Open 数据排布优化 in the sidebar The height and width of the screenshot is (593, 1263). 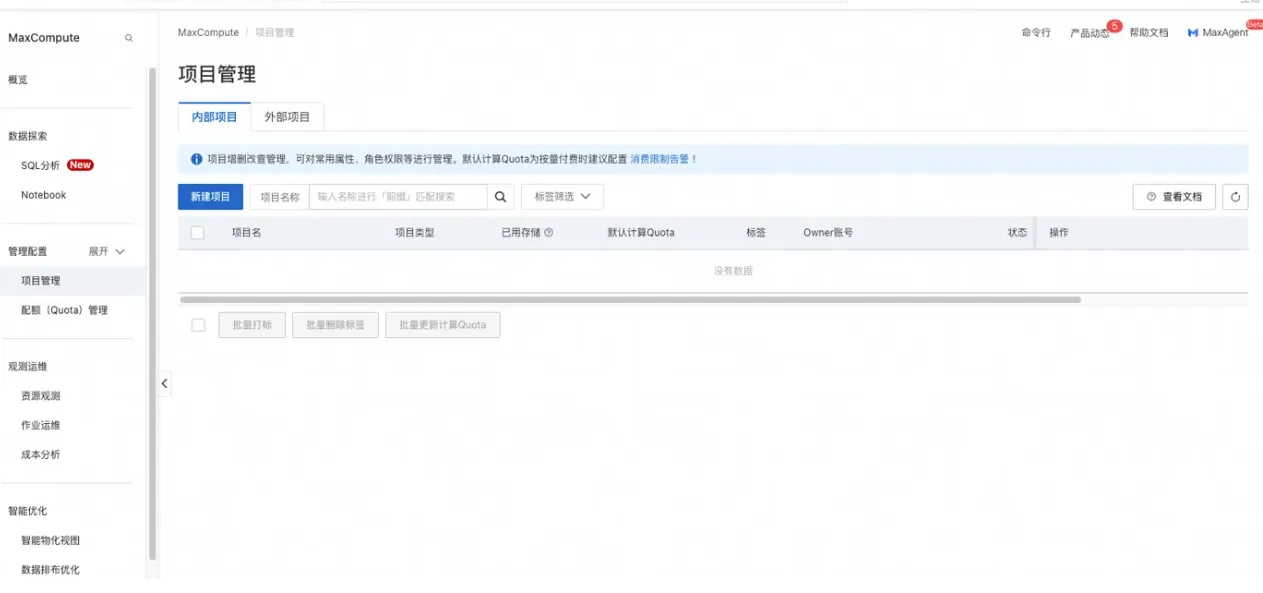tap(50, 570)
